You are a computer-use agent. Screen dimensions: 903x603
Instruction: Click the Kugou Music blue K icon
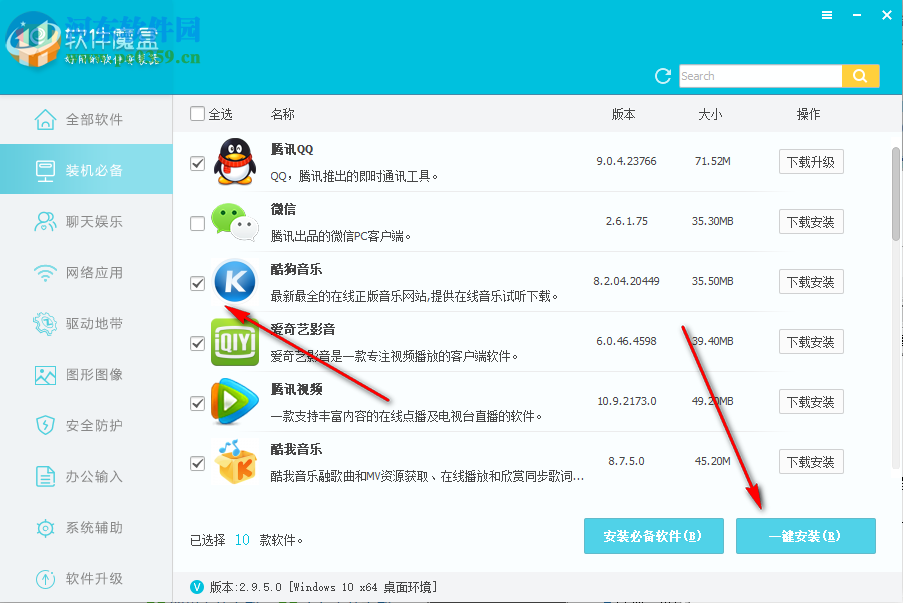click(x=235, y=282)
